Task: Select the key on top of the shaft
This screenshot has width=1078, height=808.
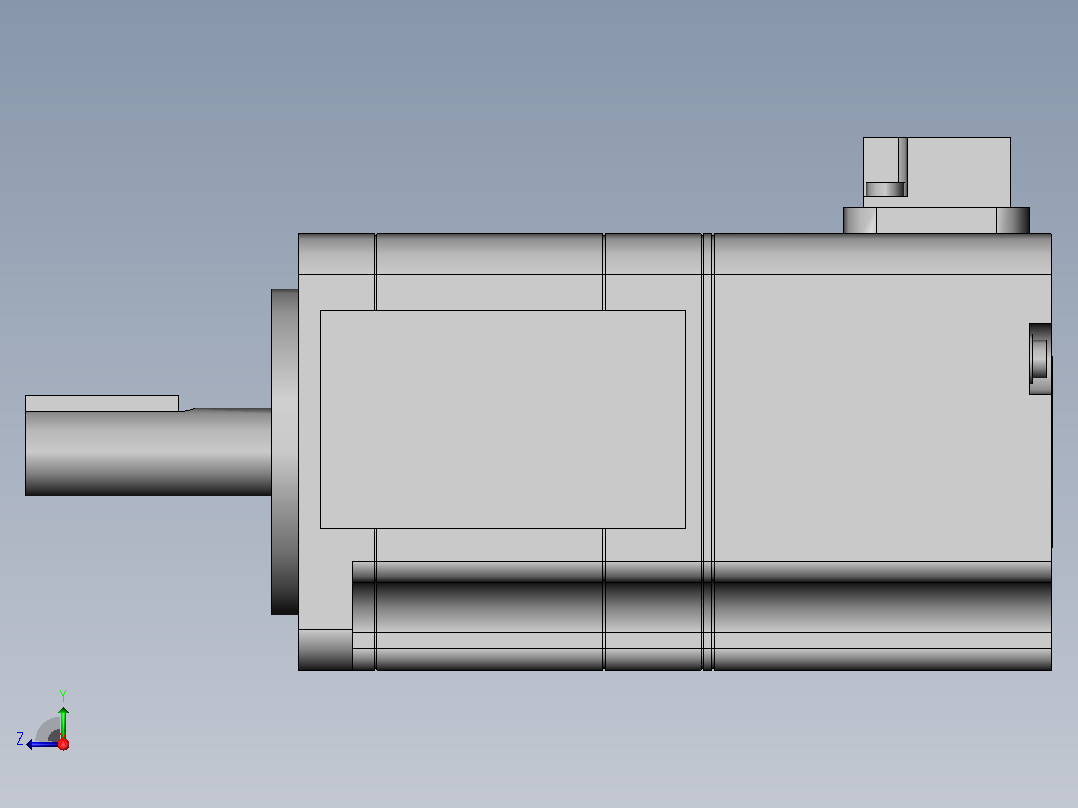Action: pos(102,404)
